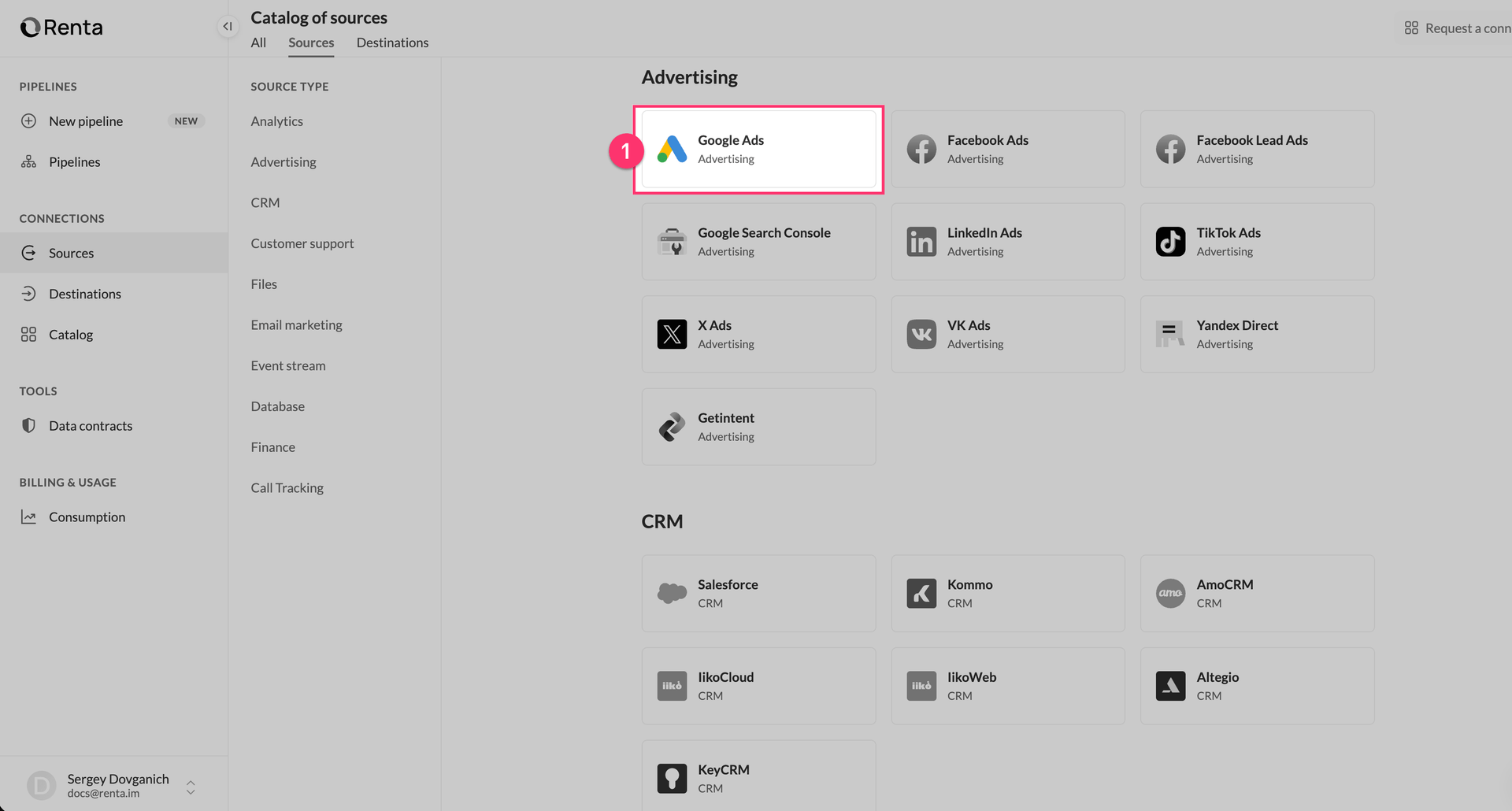The width and height of the screenshot is (1512, 811).
Task: Click the VK Ads logo icon
Action: (x=921, y=334)
